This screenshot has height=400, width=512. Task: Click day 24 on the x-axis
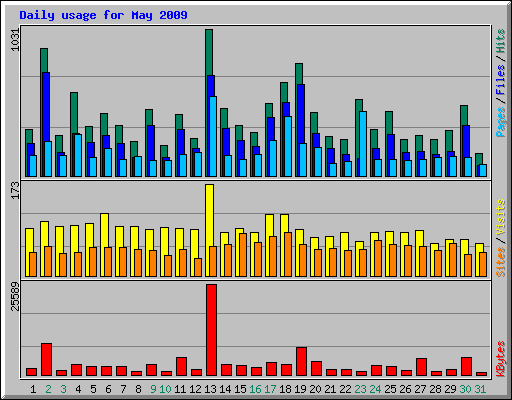375,389
